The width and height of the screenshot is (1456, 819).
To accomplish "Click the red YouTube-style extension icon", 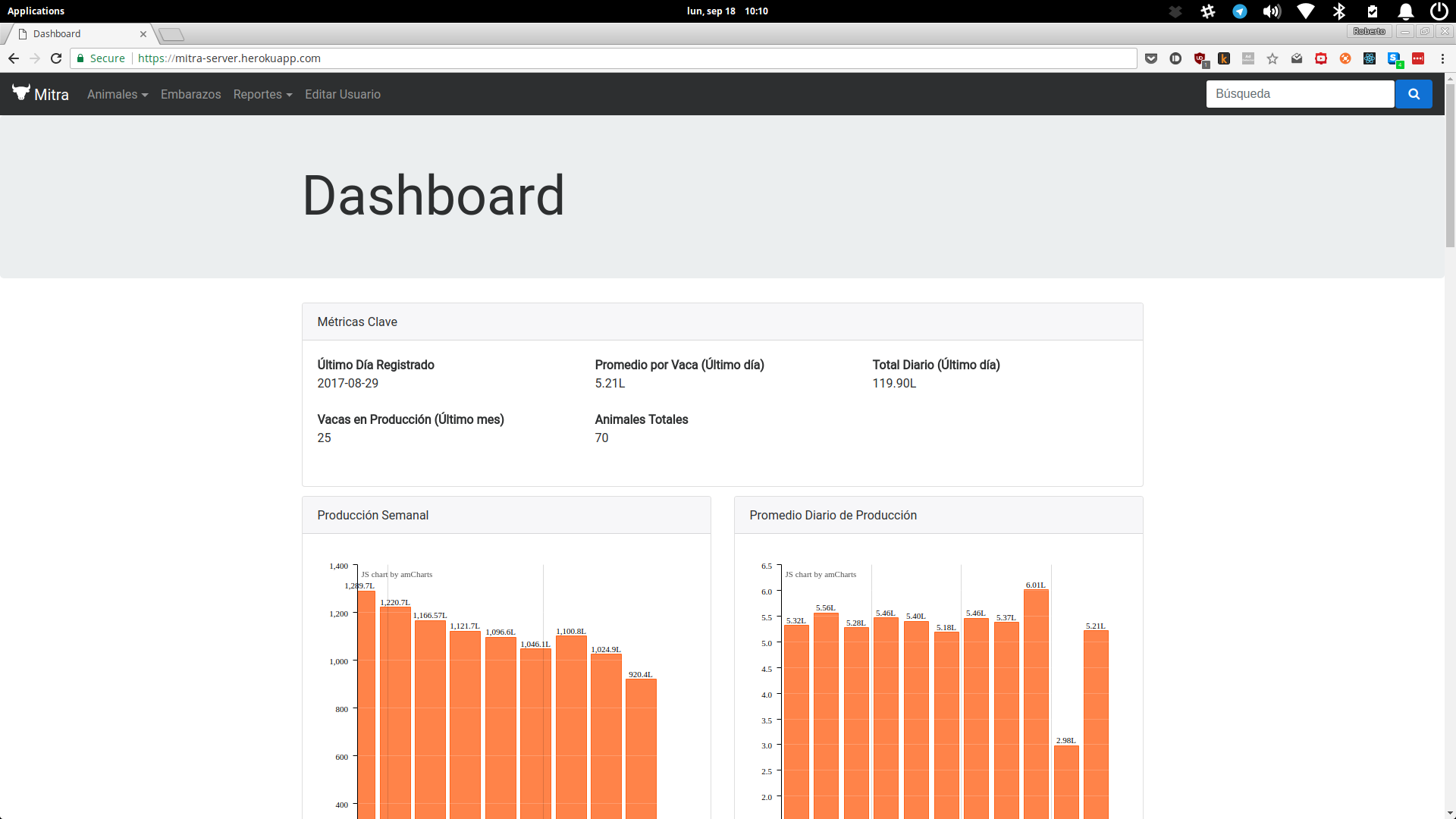I will (x=1321, y=58).
